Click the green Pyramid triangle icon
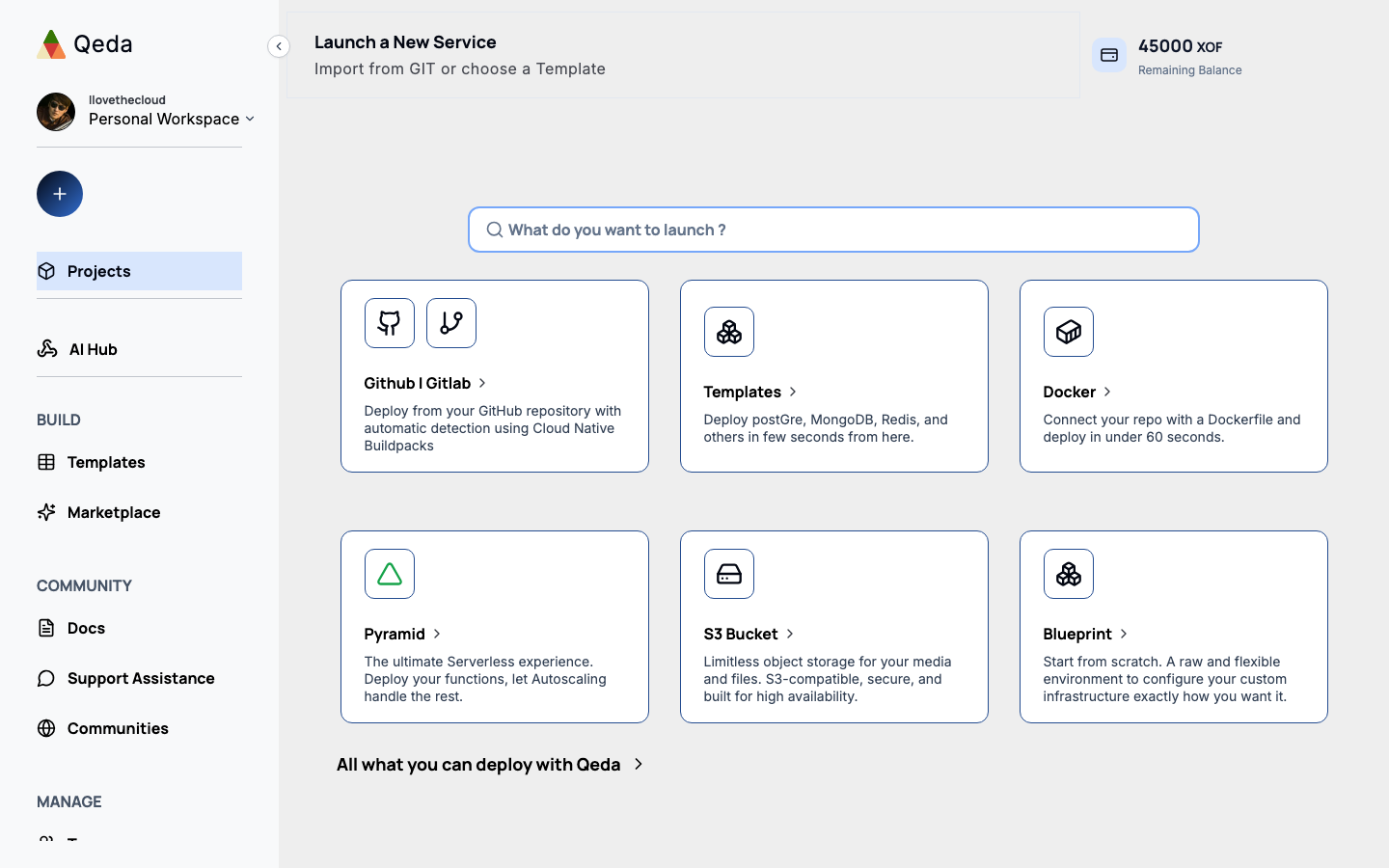Viewport: 1389px width, 868px height. pyautogui.click(x=390, y=574)
